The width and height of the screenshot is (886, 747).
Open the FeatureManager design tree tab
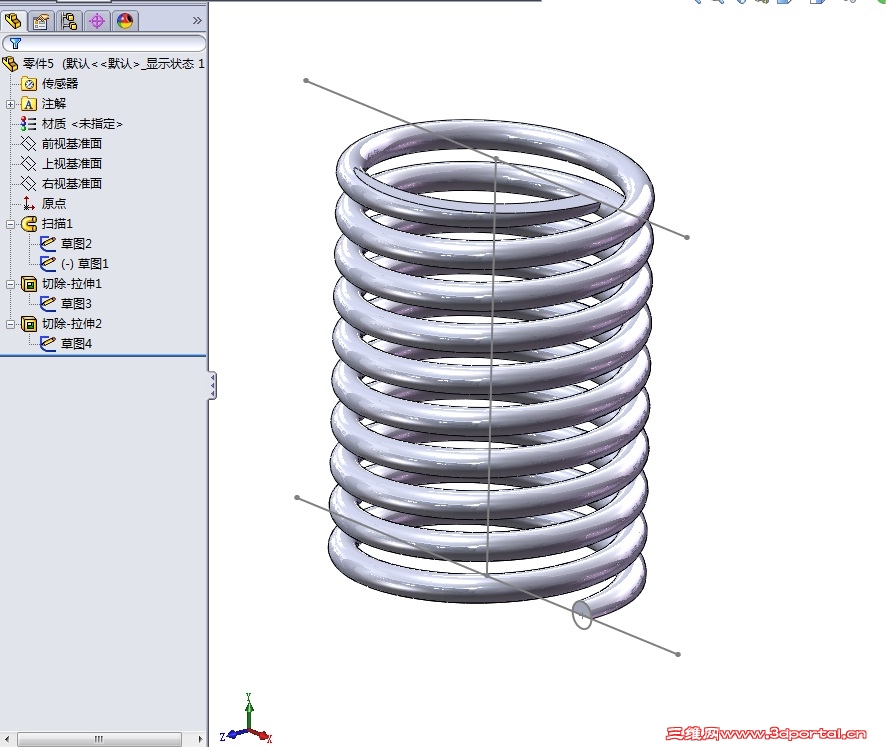click(x=13, y=21)
